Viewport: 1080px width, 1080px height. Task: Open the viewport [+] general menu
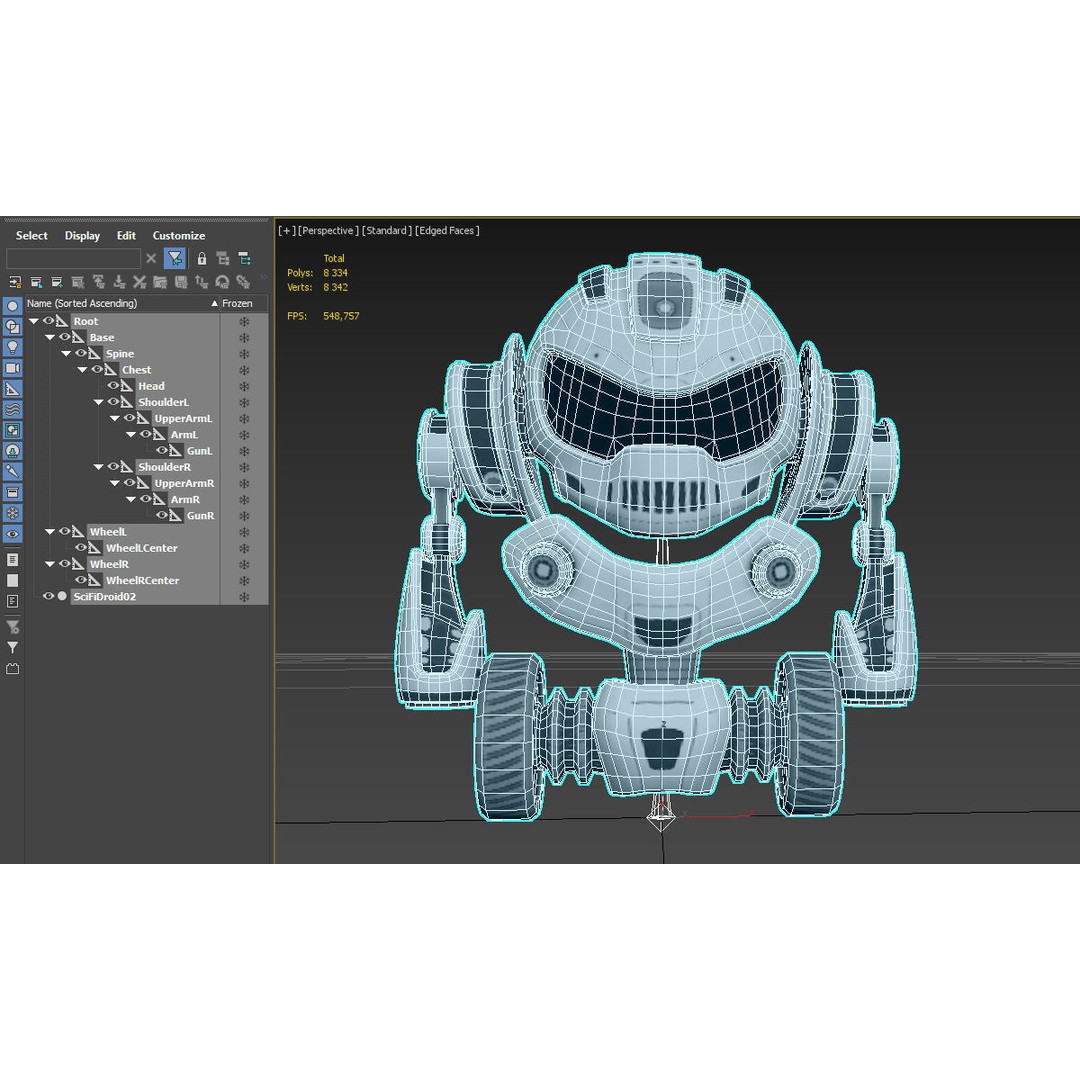286,231
